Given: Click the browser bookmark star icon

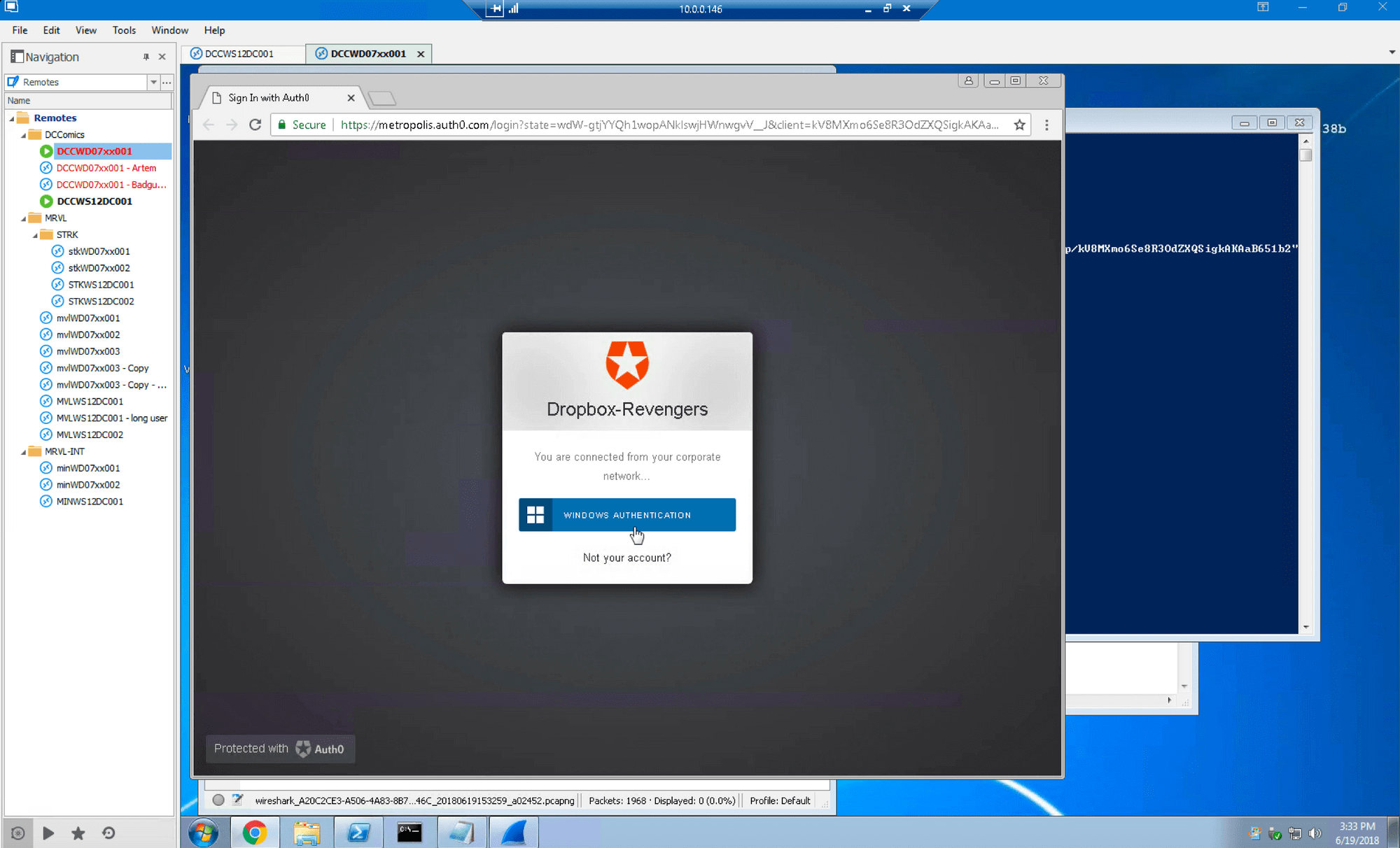Looking at the screenshot, I should (1019, 124).
